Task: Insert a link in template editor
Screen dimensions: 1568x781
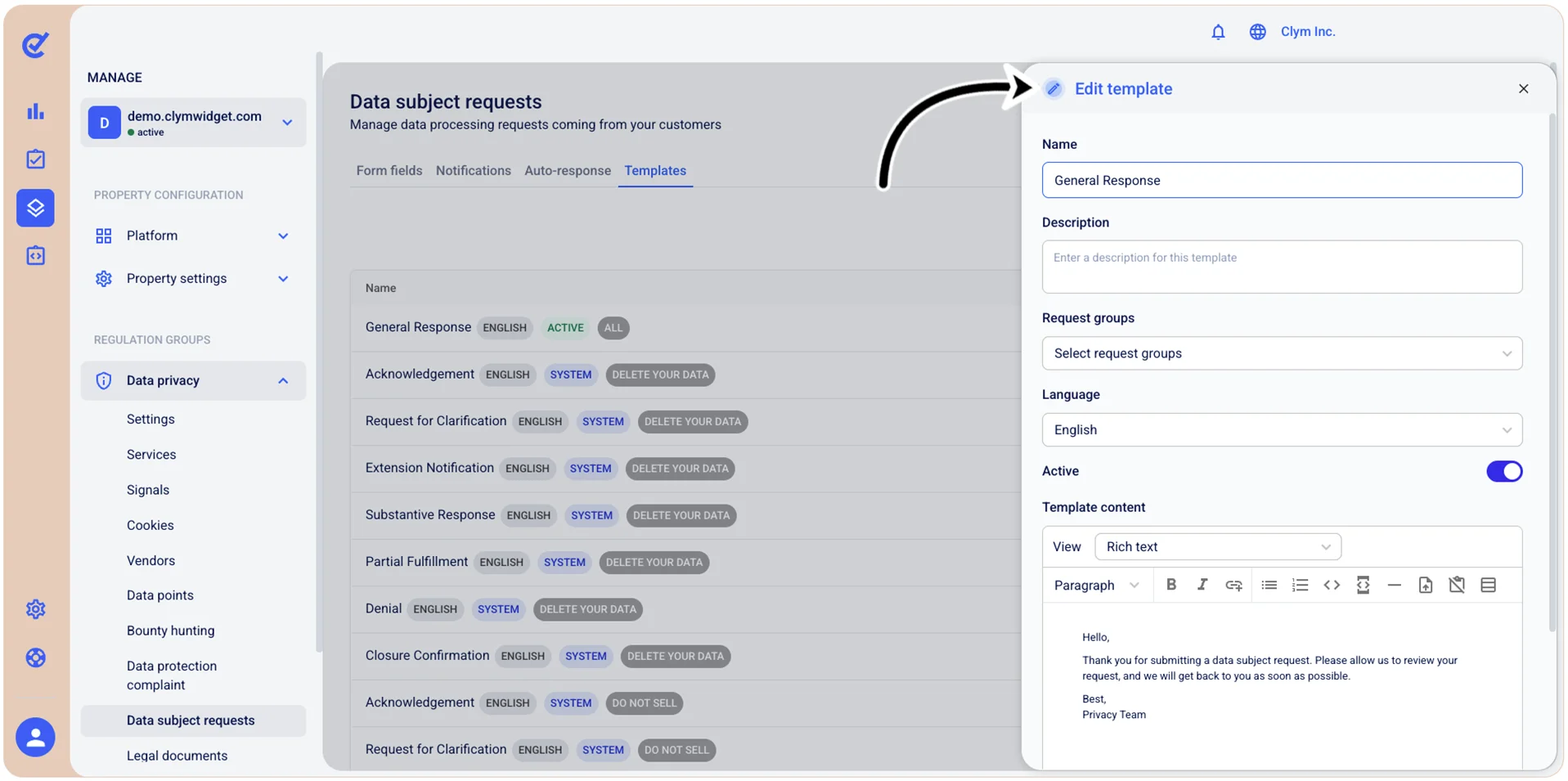Action: pos(1233,585)
